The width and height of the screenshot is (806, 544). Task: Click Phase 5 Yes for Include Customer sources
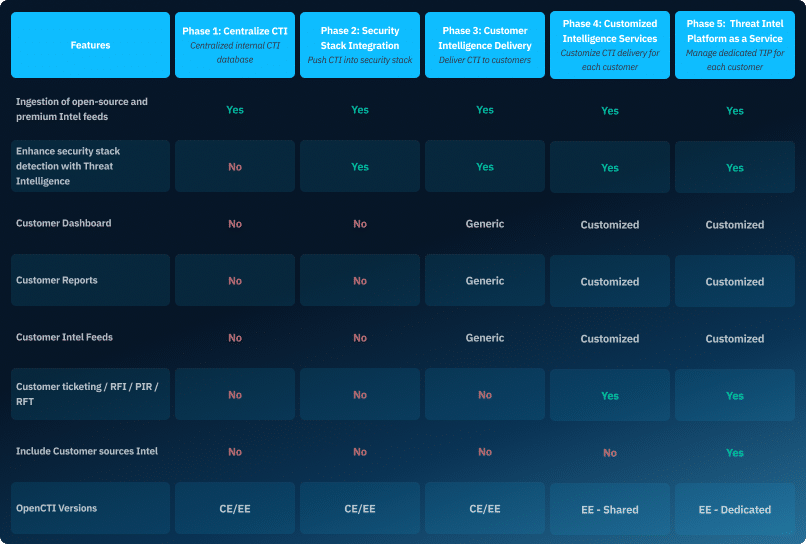(735, 453)
